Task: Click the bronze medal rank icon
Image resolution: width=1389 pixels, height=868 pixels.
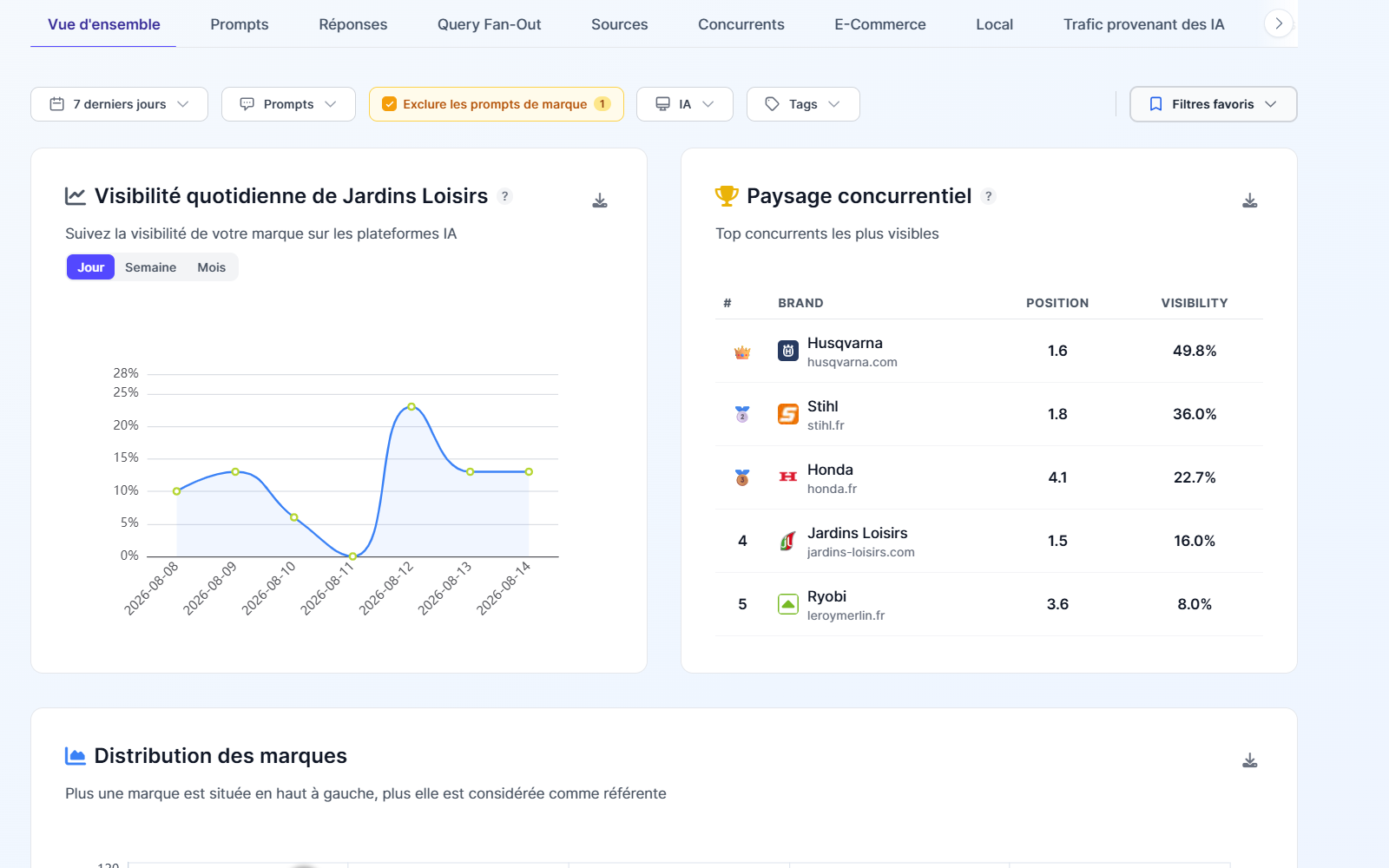Action: [x=742, y=477]
